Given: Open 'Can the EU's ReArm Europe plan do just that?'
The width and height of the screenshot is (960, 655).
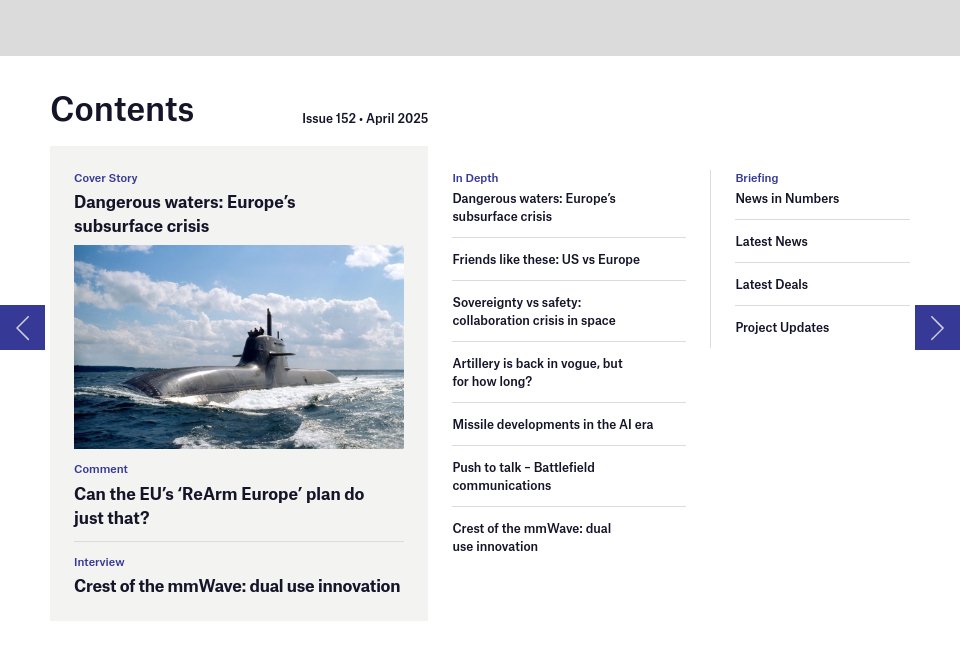Looking at the screenshot, I should point(219,506).
